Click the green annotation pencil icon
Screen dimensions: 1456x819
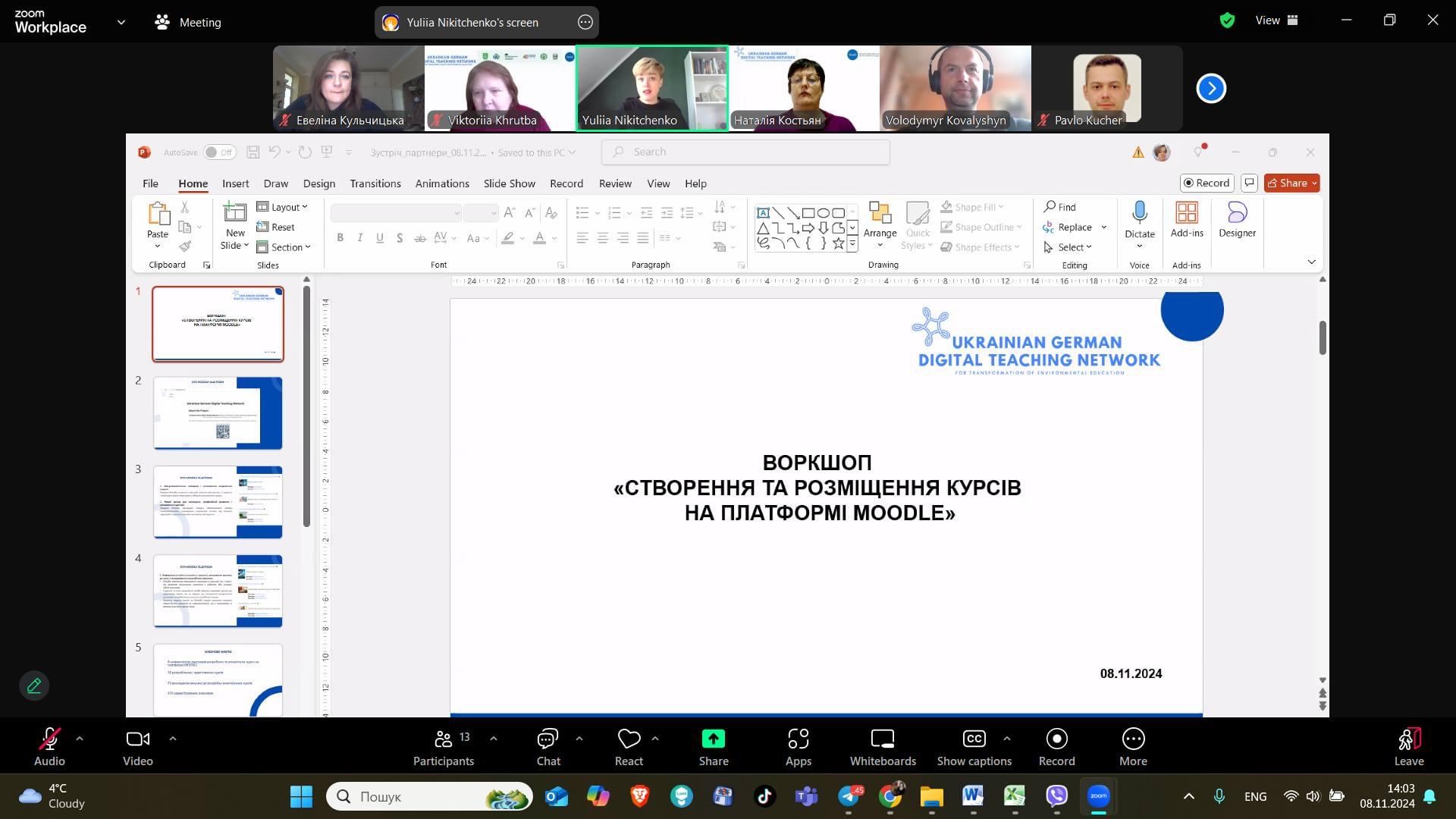point(34,686)
